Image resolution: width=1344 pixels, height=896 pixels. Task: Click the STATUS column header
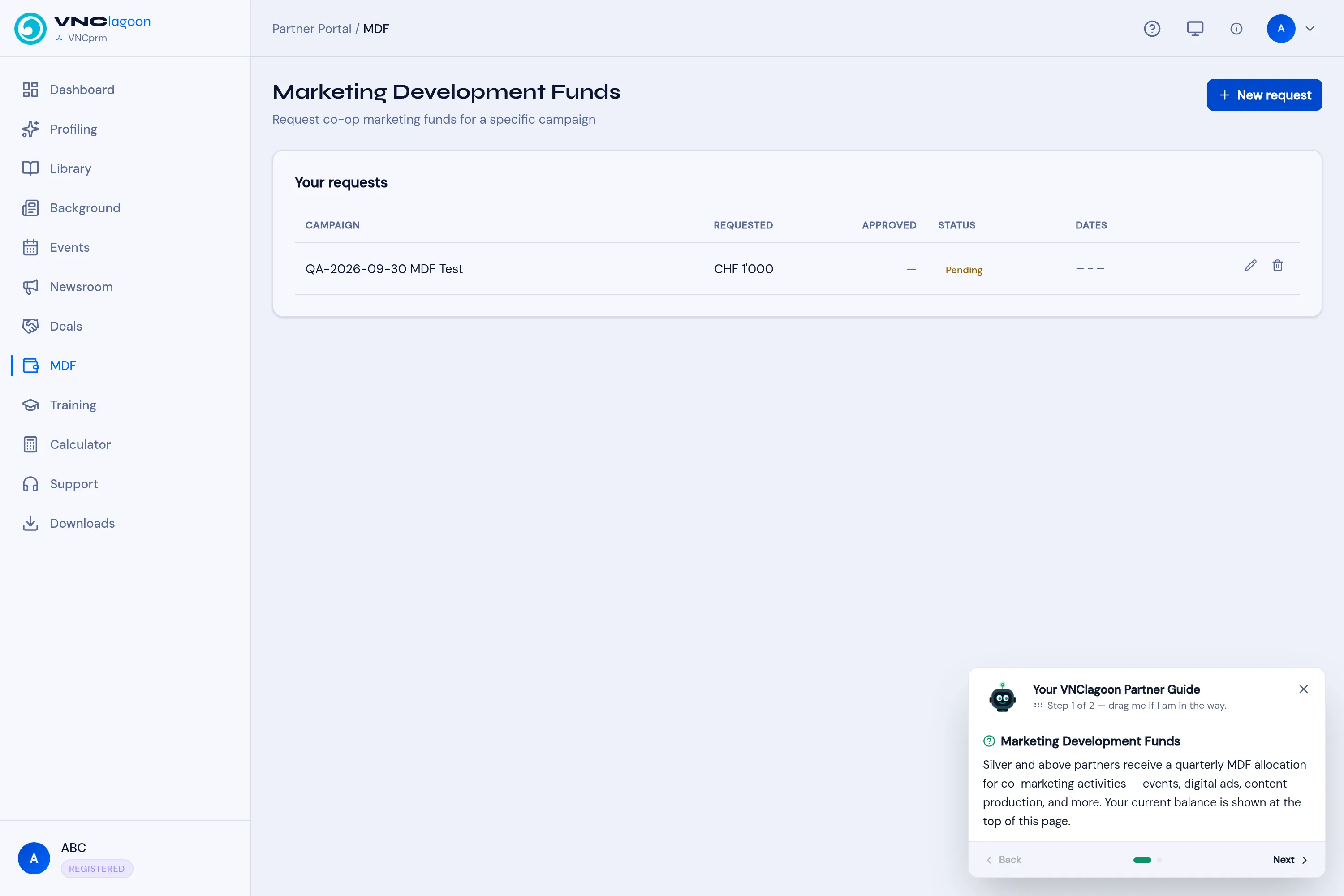pyautogui.click(x=956, y=225)
